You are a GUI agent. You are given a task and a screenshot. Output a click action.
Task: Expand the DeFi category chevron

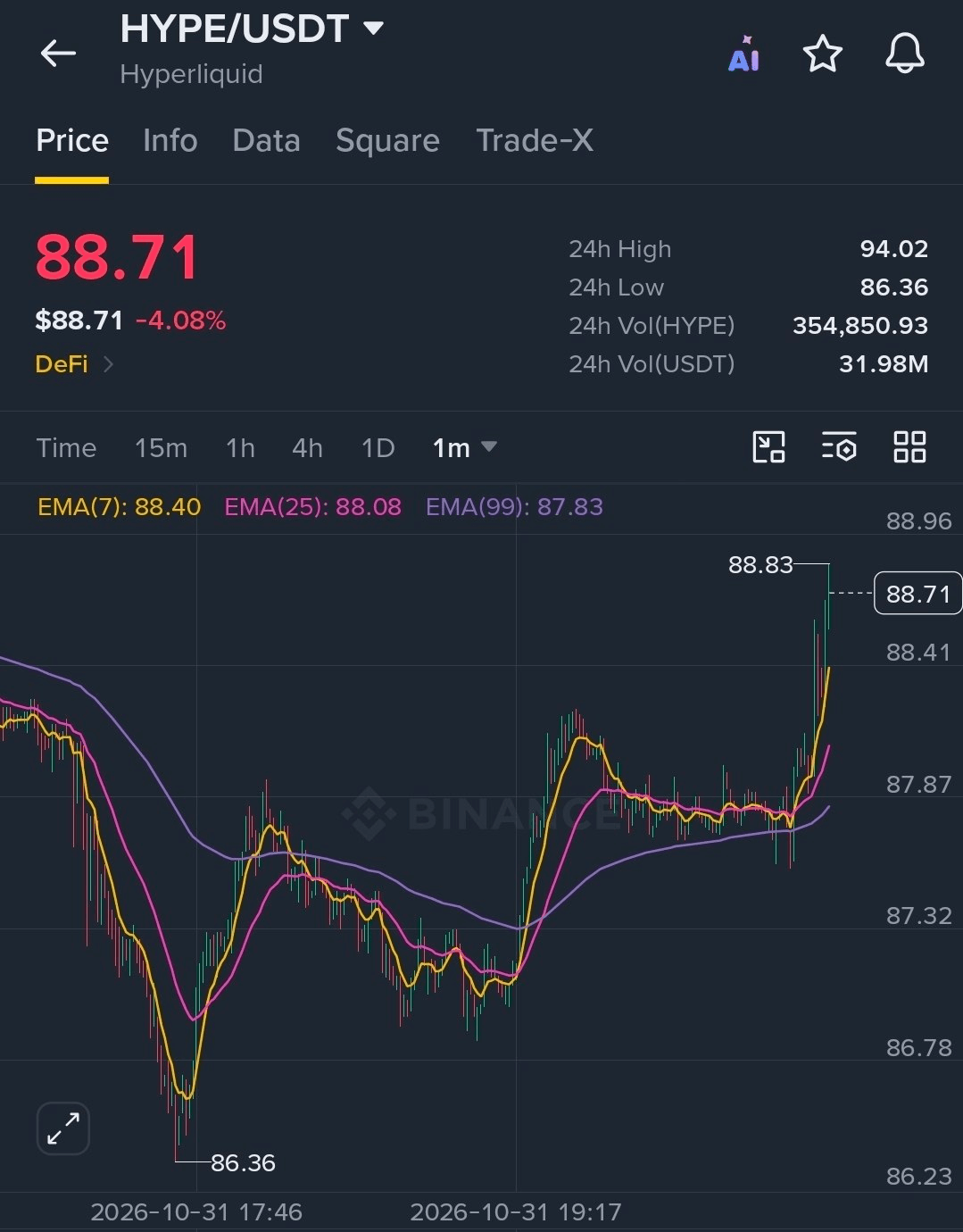tap(108, 364)
